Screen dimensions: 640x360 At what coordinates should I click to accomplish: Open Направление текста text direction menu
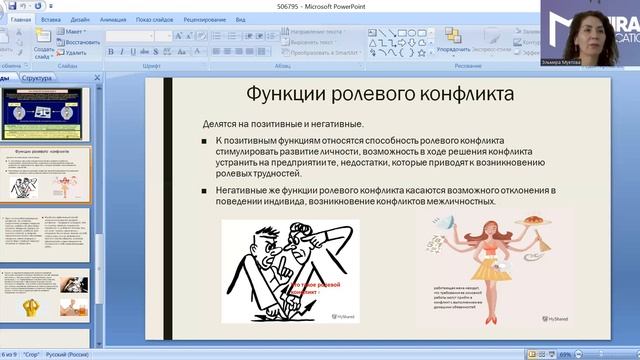click(313, 31)
